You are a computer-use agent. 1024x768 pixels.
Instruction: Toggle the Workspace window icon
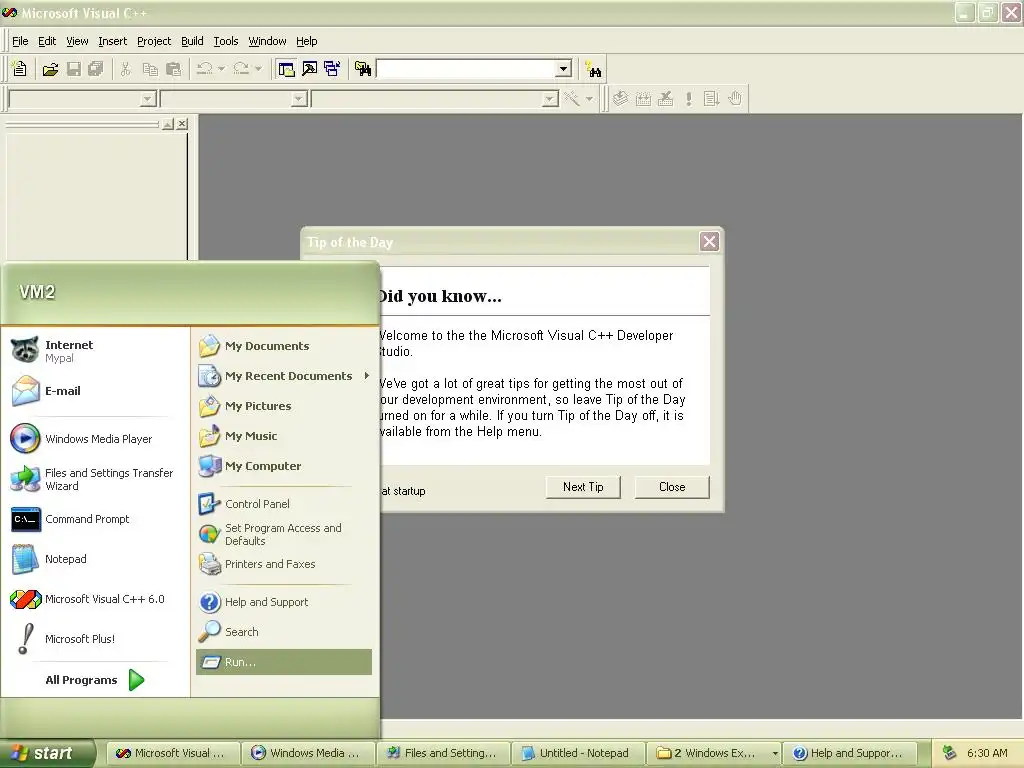tap(286, 69)
